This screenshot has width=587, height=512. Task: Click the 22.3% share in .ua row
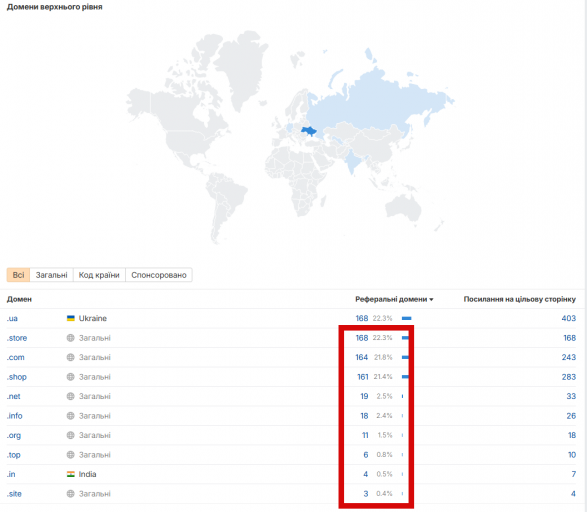tap(382, 319)
